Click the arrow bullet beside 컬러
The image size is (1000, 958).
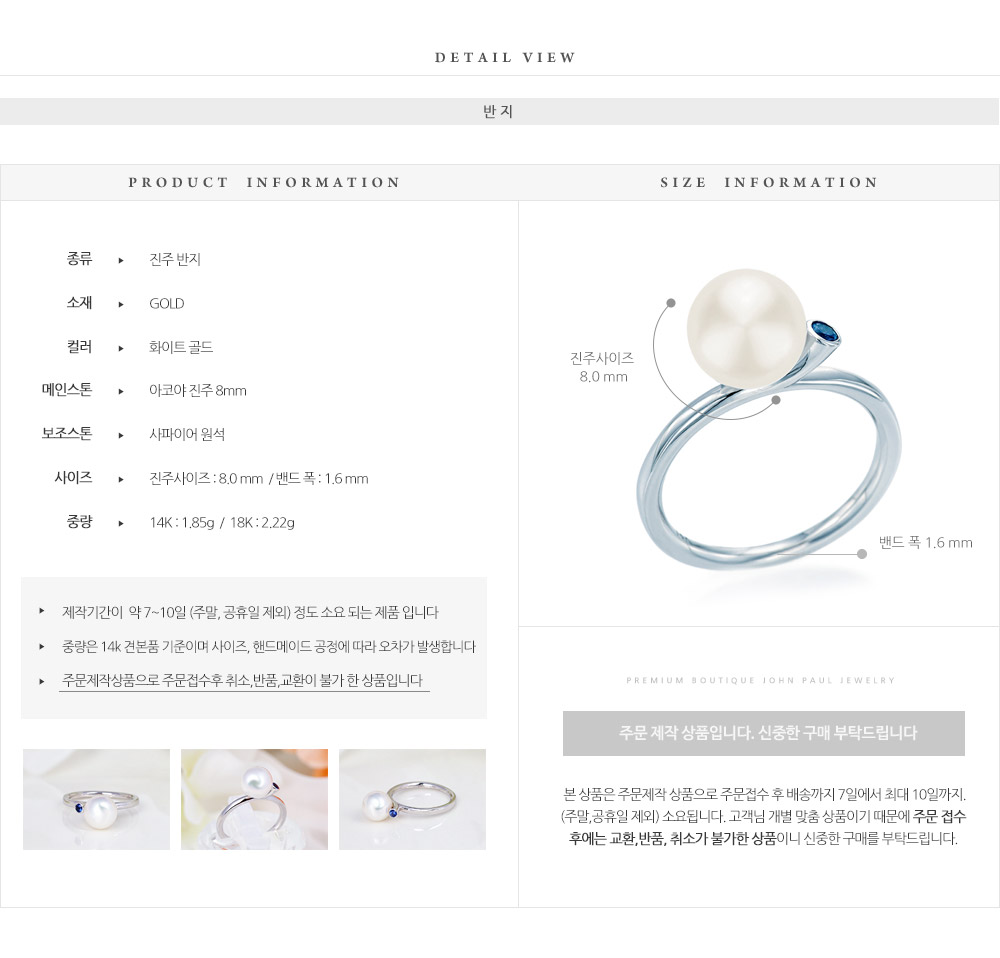(x=121, y=348)
